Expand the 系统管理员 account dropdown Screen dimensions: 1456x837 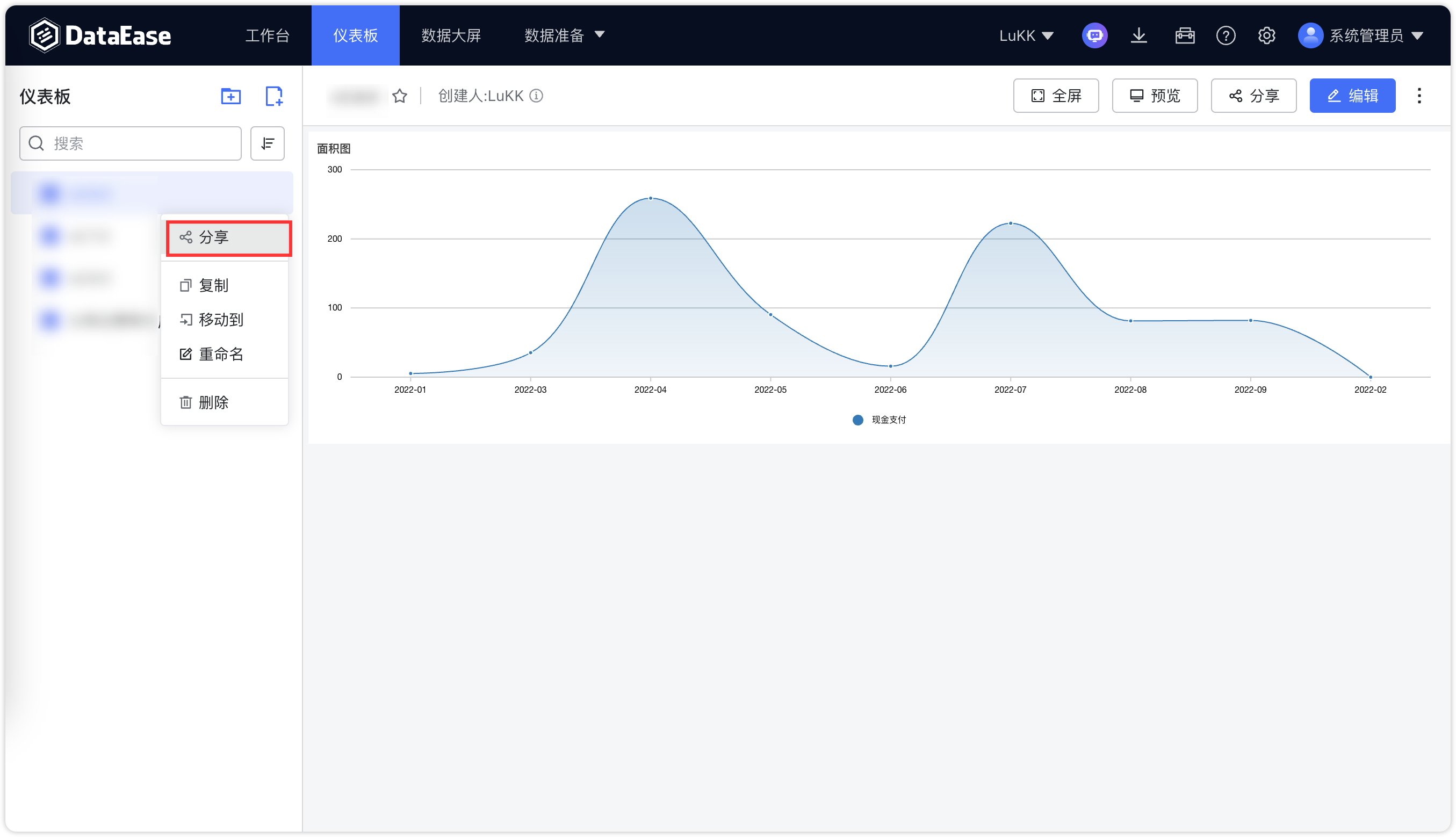pos(1376,35)
